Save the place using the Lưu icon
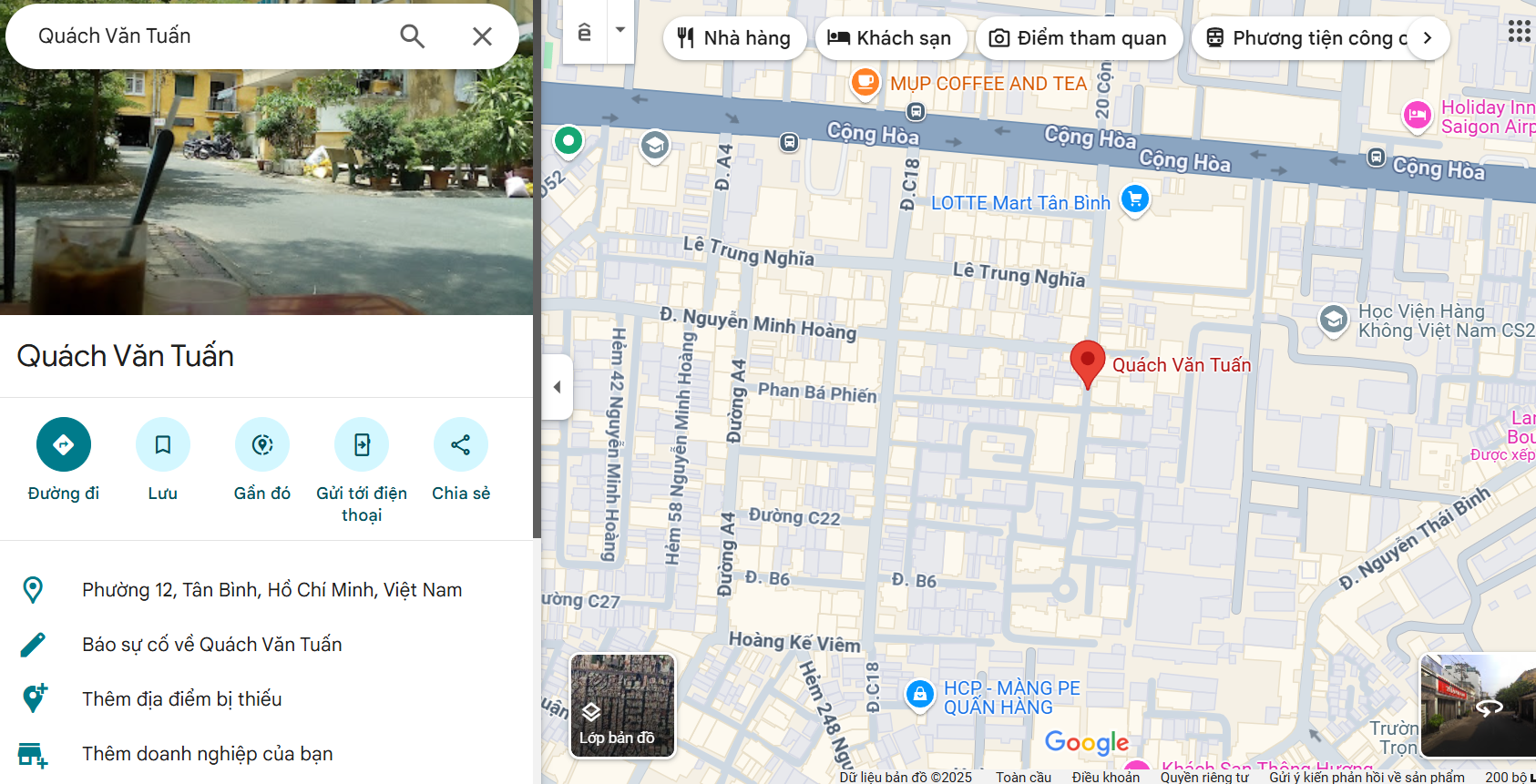Viewport: 1536px width, 784px height. [x=163, y=444]
